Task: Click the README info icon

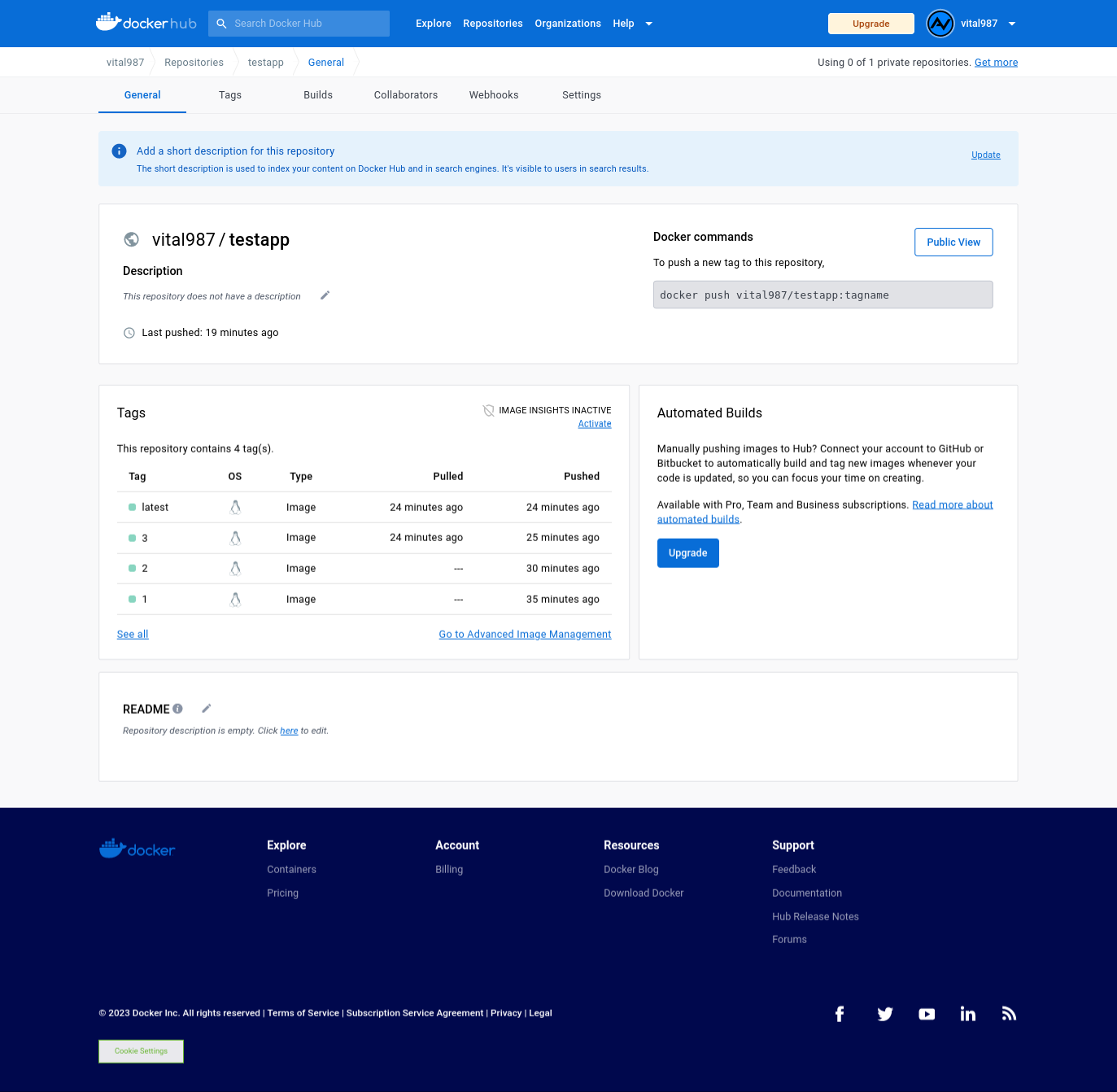Action: [177, 709]
